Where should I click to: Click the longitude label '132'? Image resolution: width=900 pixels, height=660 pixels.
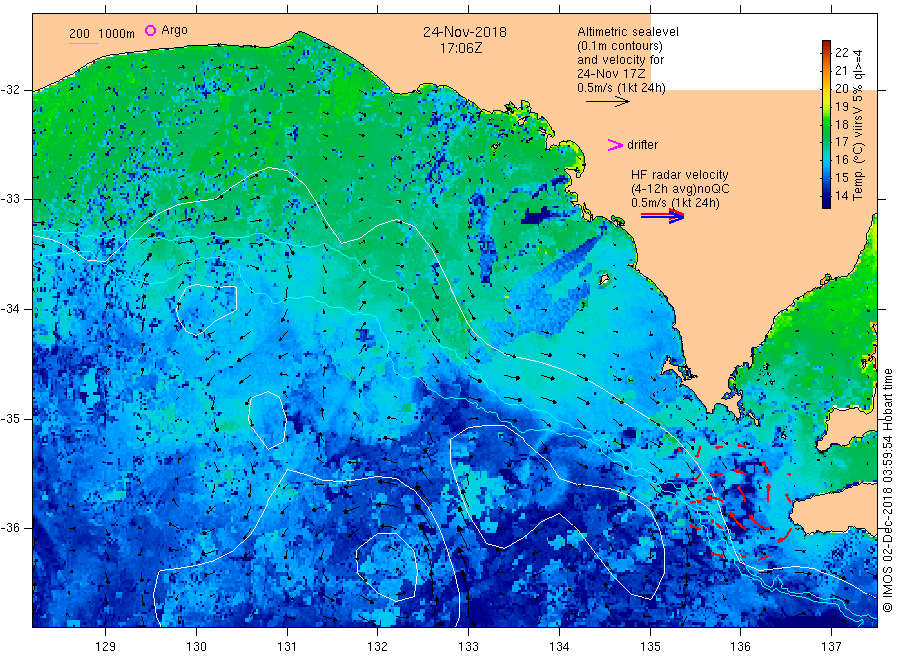tap(378, 647)
